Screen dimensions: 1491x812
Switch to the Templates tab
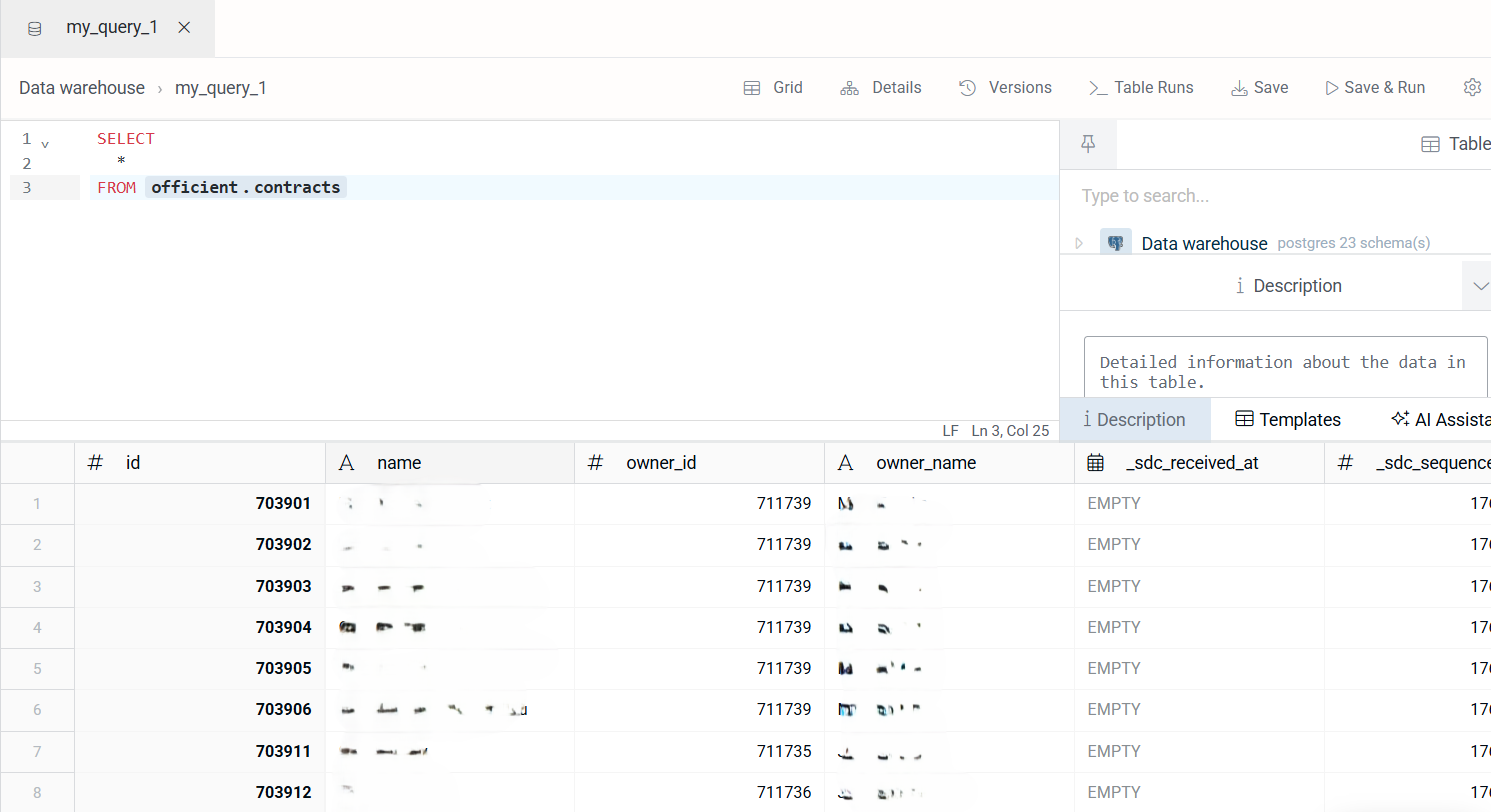(x=1288, y=420)
